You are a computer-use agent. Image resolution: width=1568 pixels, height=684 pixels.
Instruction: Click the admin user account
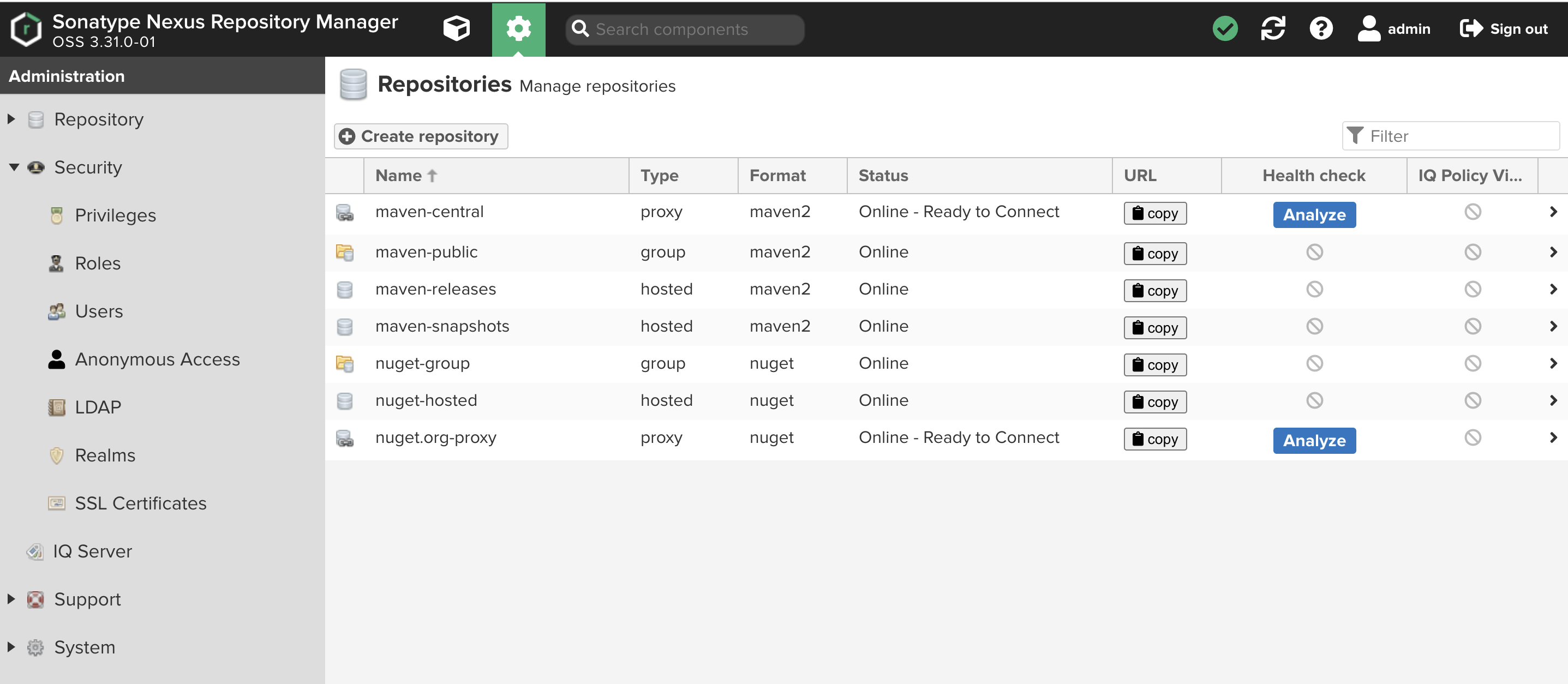point(1393,28)
